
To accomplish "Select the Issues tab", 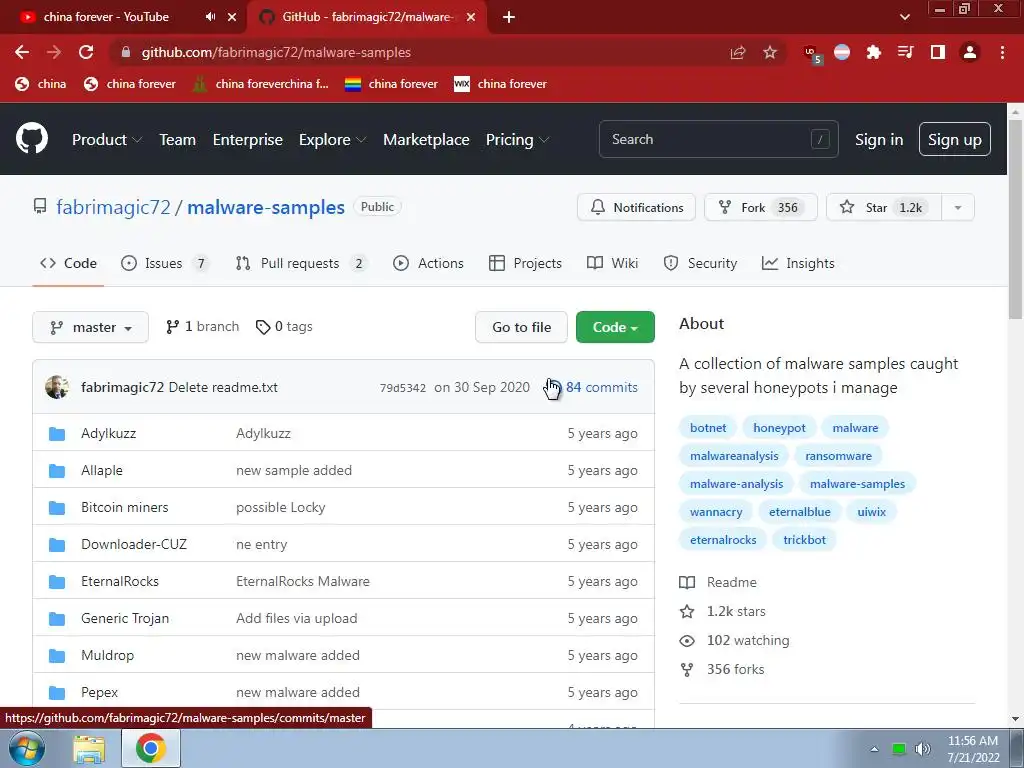I will pos(164,263).
